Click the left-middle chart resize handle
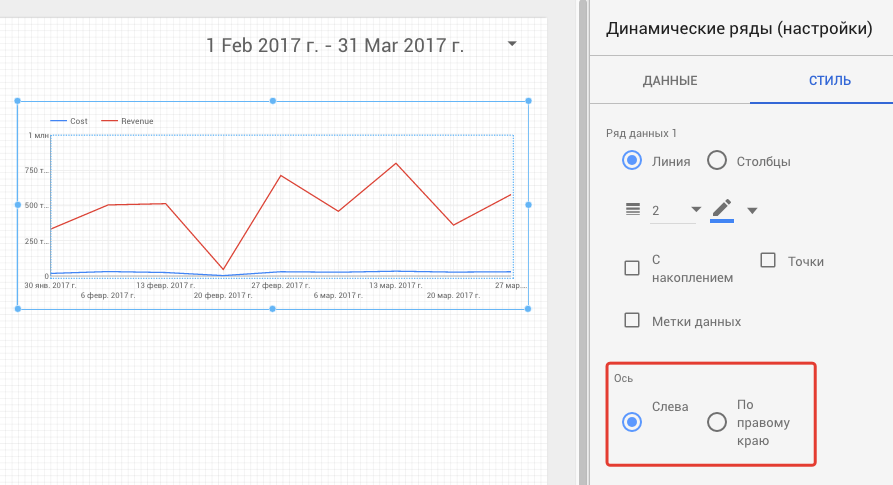Image resolution: width=893 pixels, height=485 pixels. tap(18, 205)
